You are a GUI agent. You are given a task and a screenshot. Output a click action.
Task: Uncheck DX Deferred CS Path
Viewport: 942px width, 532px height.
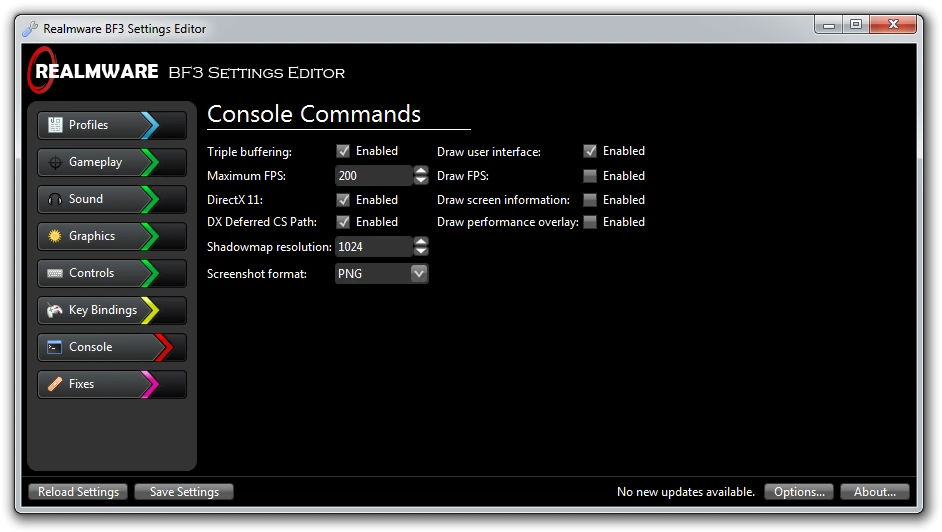343,222
